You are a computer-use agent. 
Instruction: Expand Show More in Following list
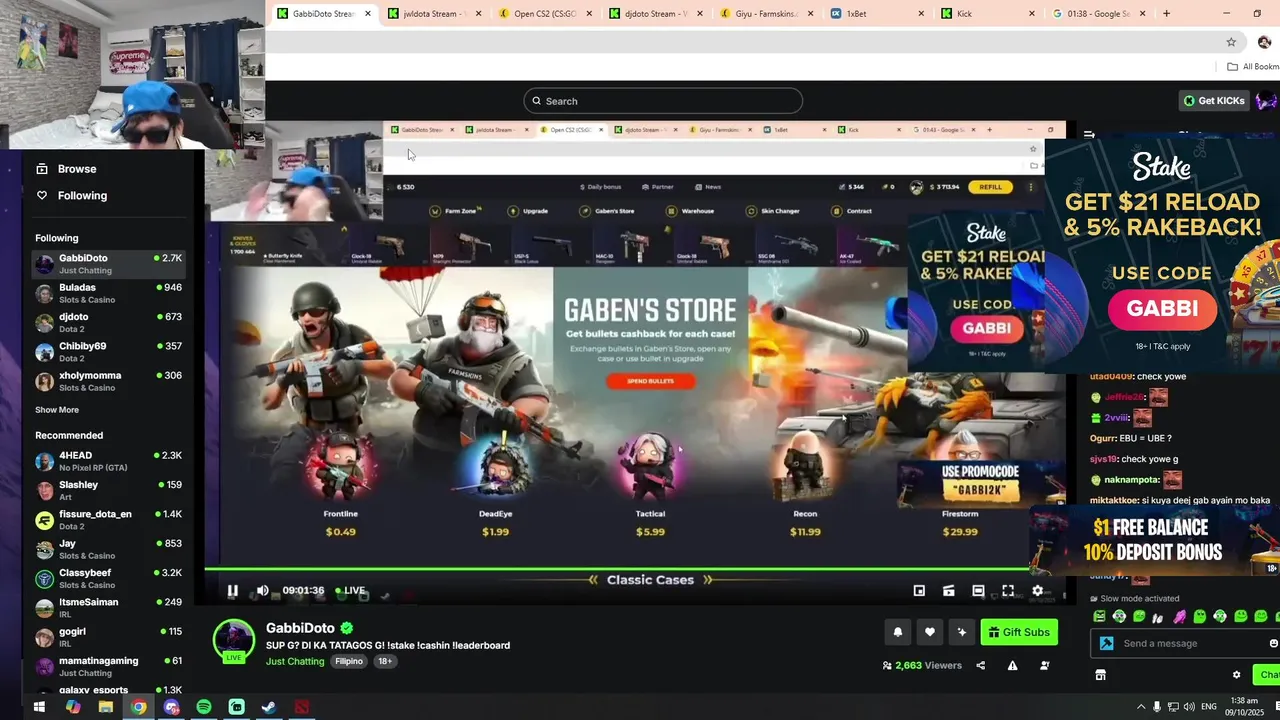tap(57, 410)
